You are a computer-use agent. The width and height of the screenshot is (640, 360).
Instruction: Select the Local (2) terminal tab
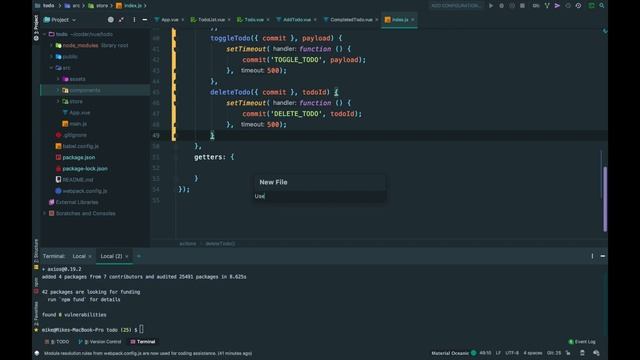click(111, 256)
